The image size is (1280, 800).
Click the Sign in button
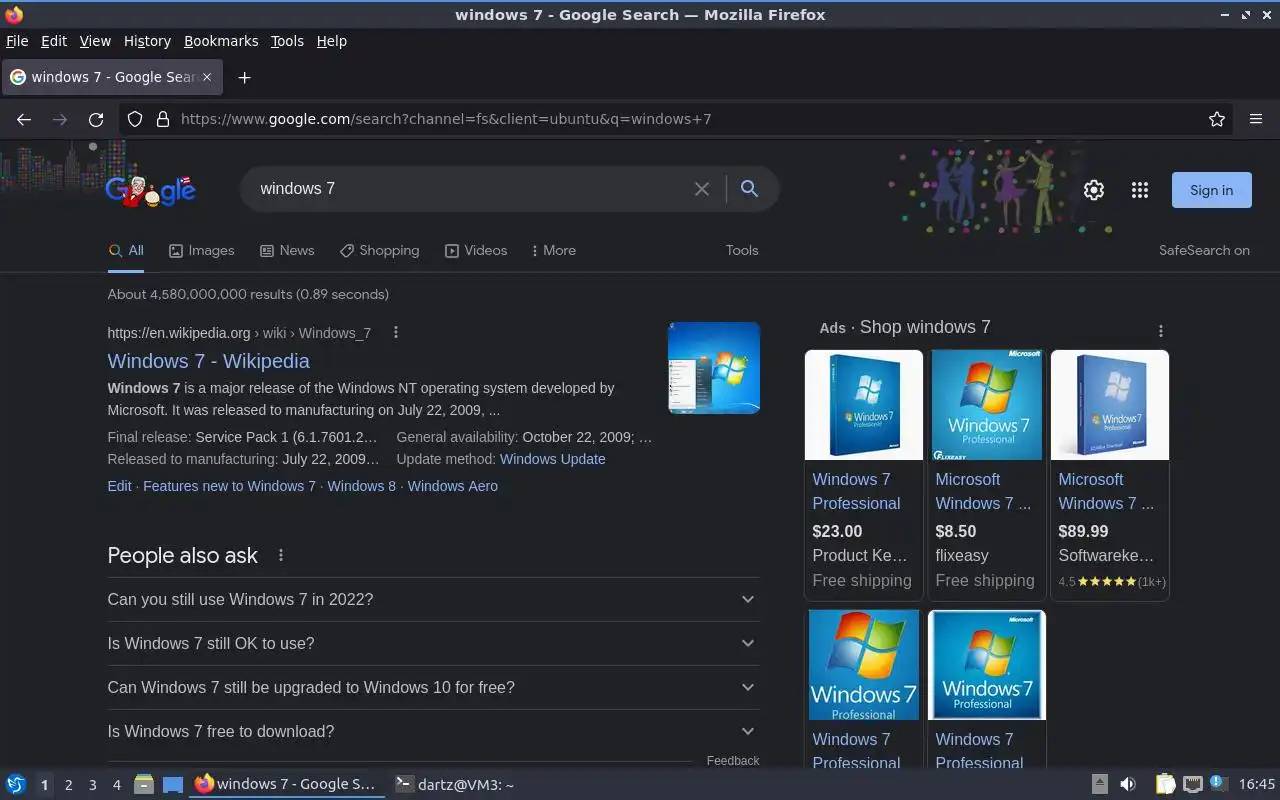tap(1211, 190)
